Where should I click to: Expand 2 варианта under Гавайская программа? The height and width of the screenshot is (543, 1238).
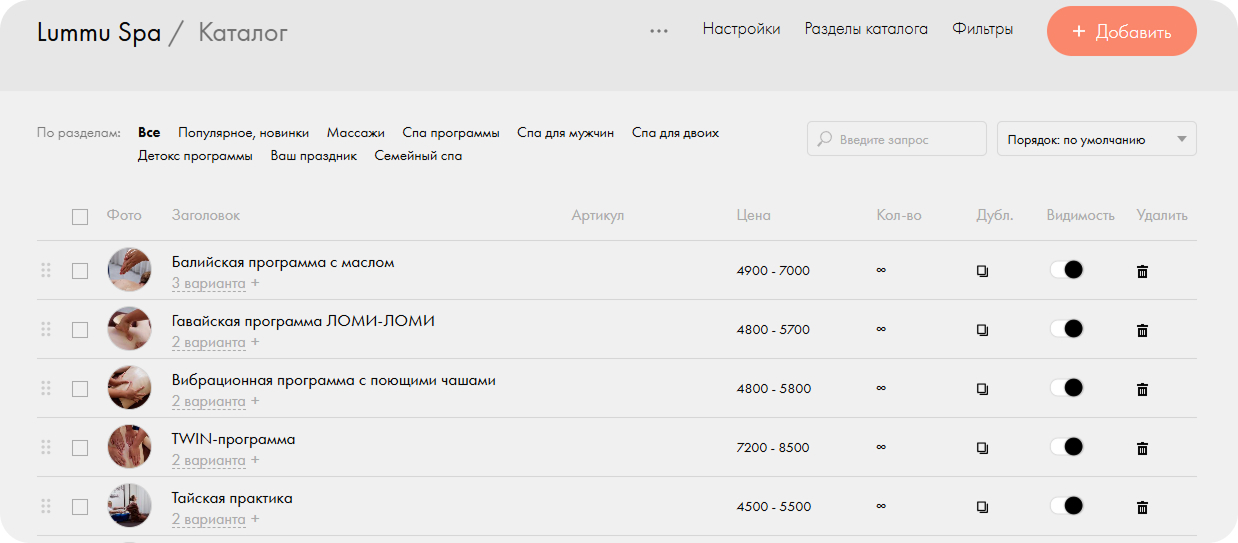point(208,343)
